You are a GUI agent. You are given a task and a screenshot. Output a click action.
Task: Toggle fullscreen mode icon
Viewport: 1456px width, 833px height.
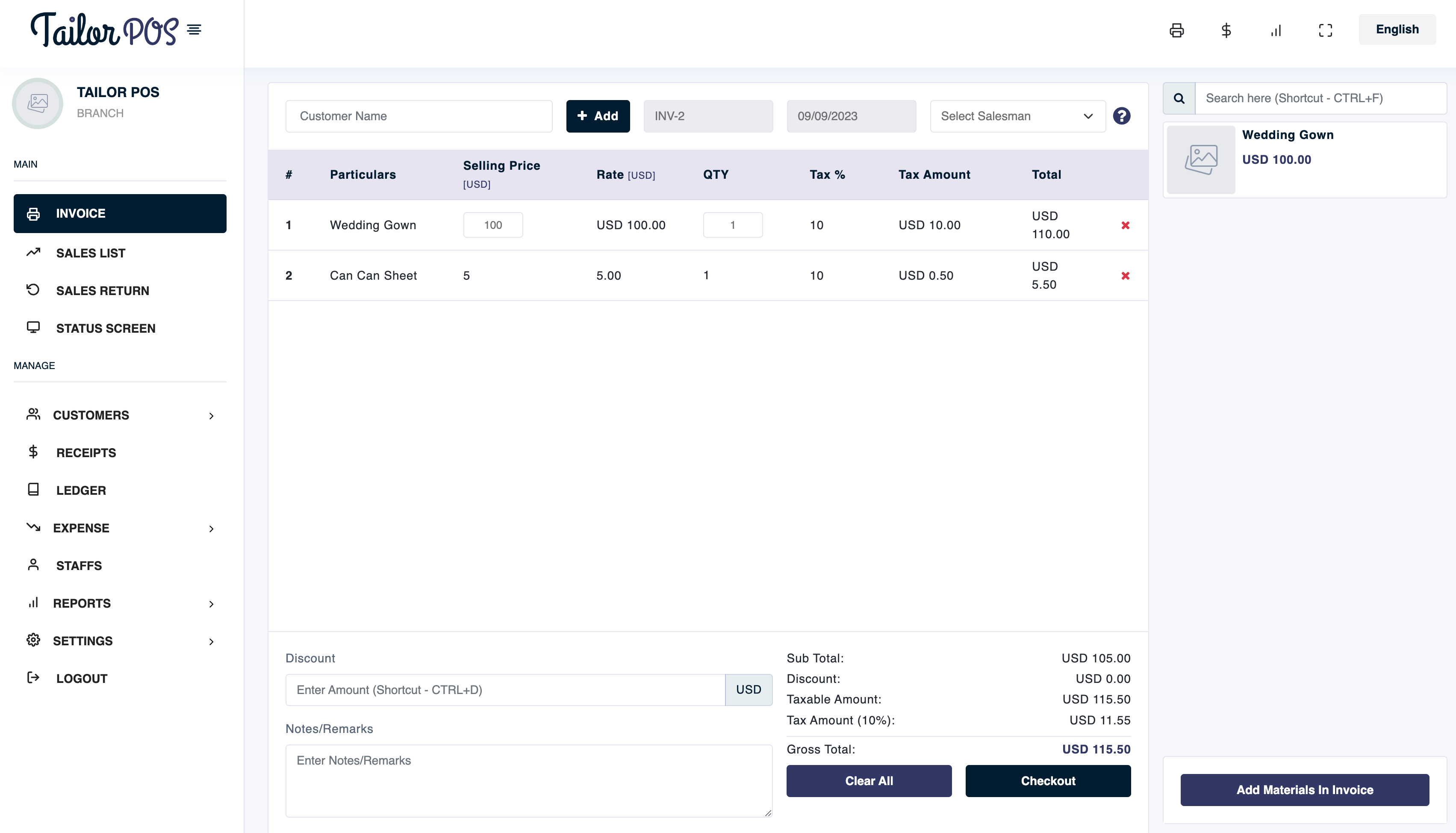1325,30
